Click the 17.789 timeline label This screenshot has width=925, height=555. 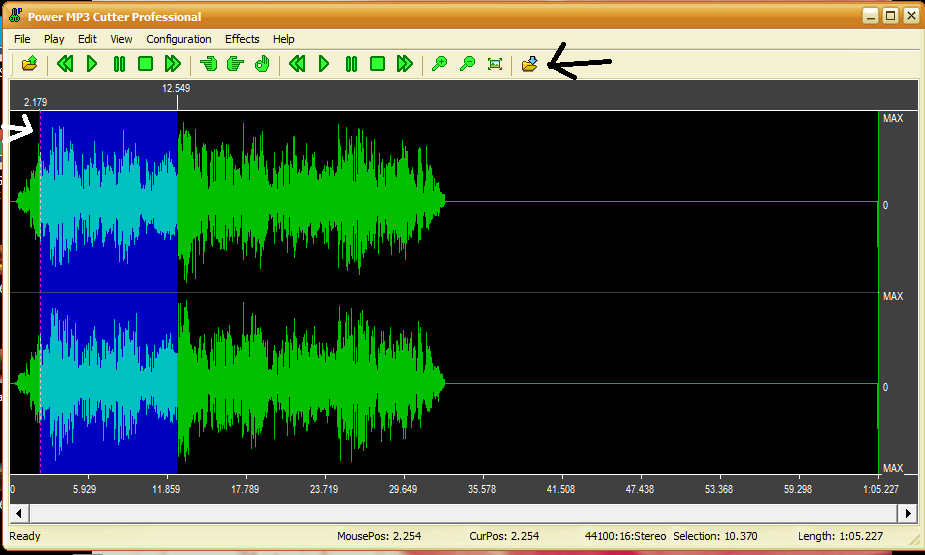(245, 489)
